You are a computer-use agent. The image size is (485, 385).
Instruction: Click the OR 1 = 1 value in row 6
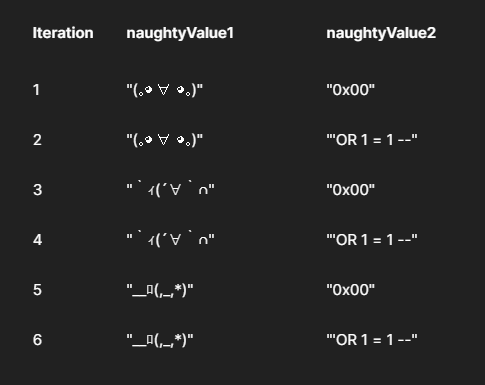[x=372, y=340]
